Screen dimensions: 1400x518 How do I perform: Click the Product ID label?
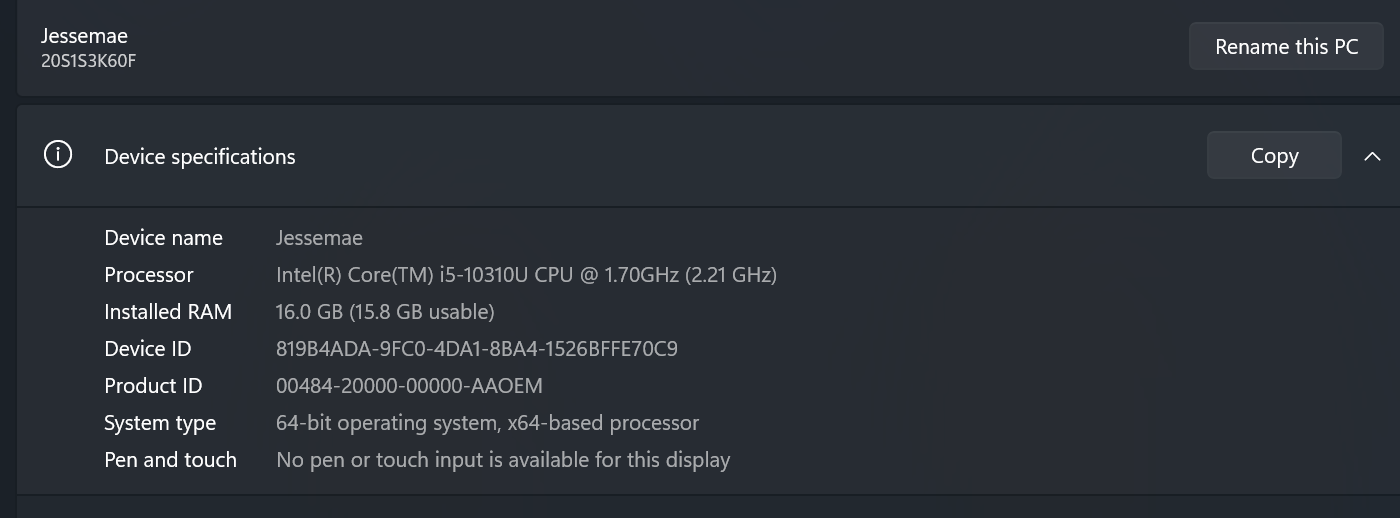153,386
